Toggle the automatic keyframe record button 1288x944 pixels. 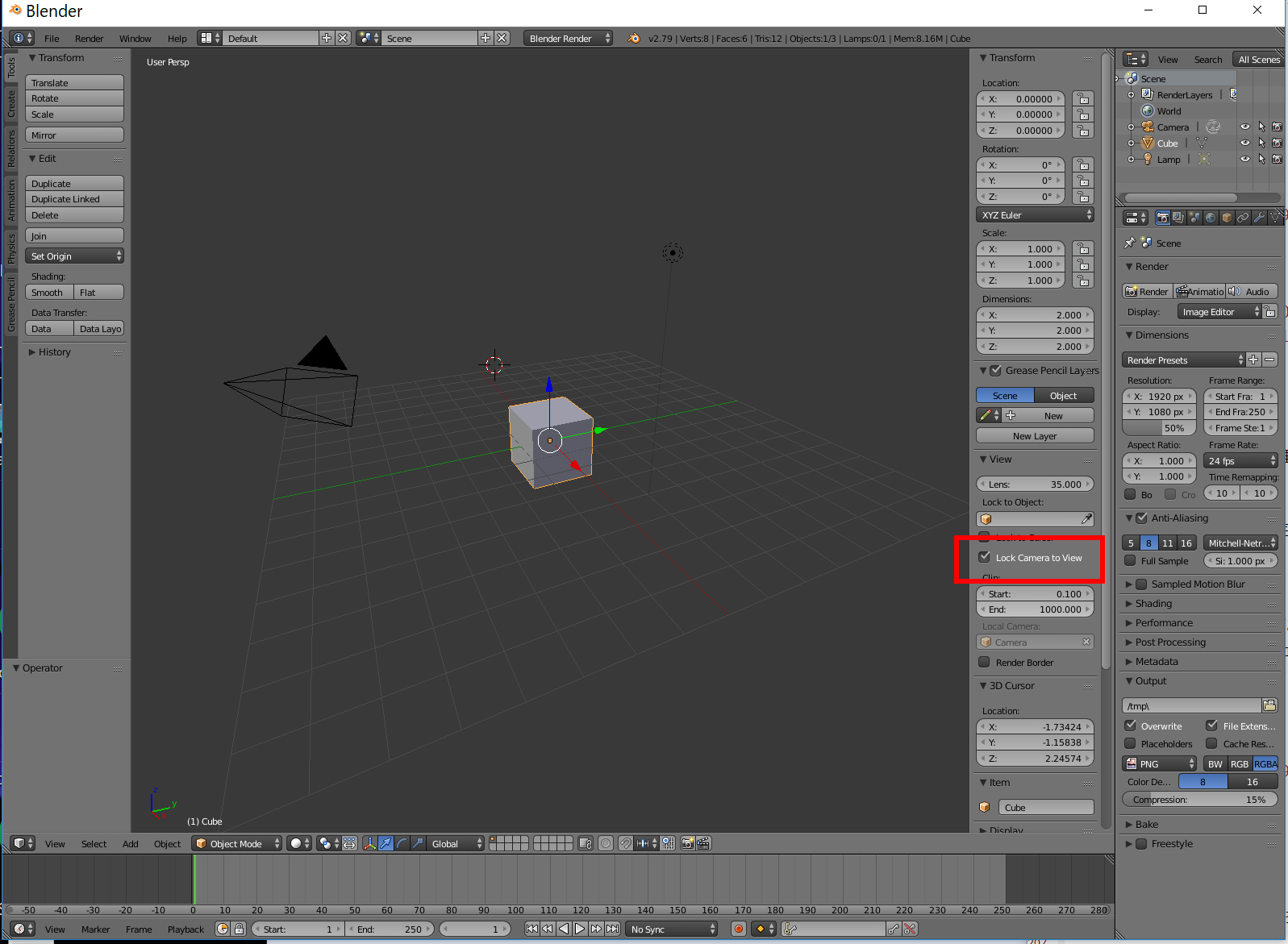(738, 929)
